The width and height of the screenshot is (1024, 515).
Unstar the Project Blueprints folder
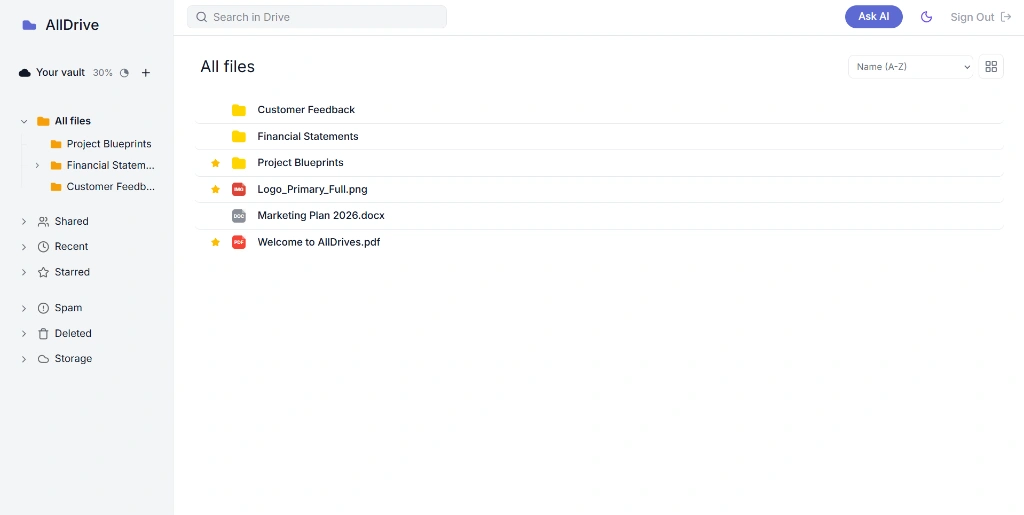click(x=216, y=163)
